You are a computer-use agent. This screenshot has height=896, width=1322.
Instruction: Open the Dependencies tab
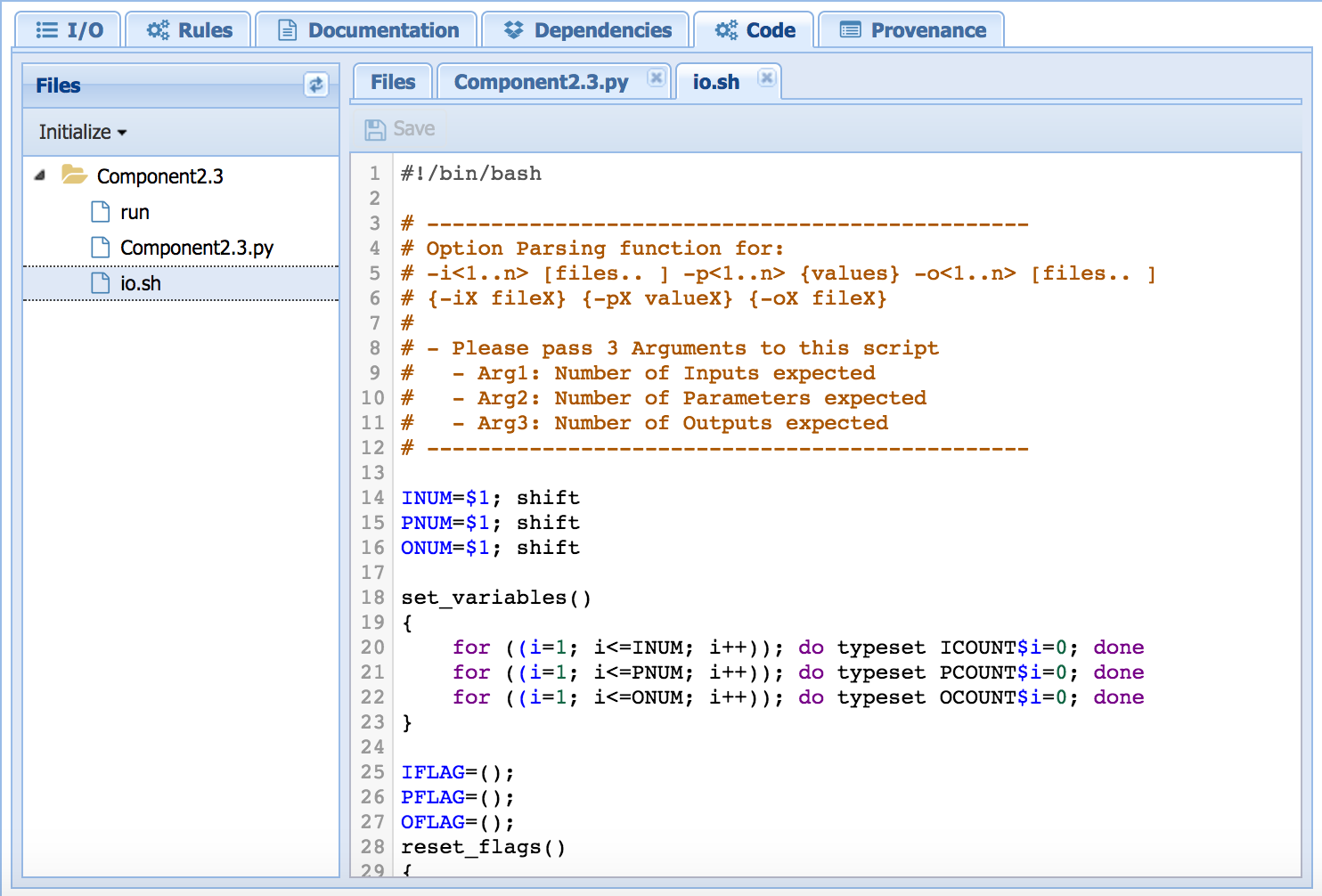click(587, 30)
